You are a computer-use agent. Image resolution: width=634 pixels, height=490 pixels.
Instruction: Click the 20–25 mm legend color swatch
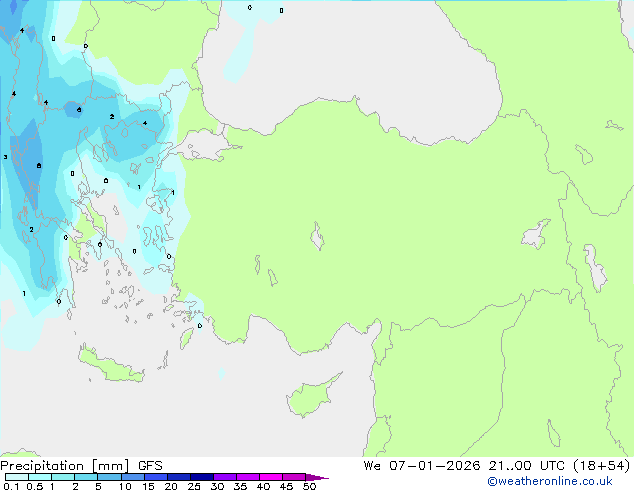pos(179,477)
